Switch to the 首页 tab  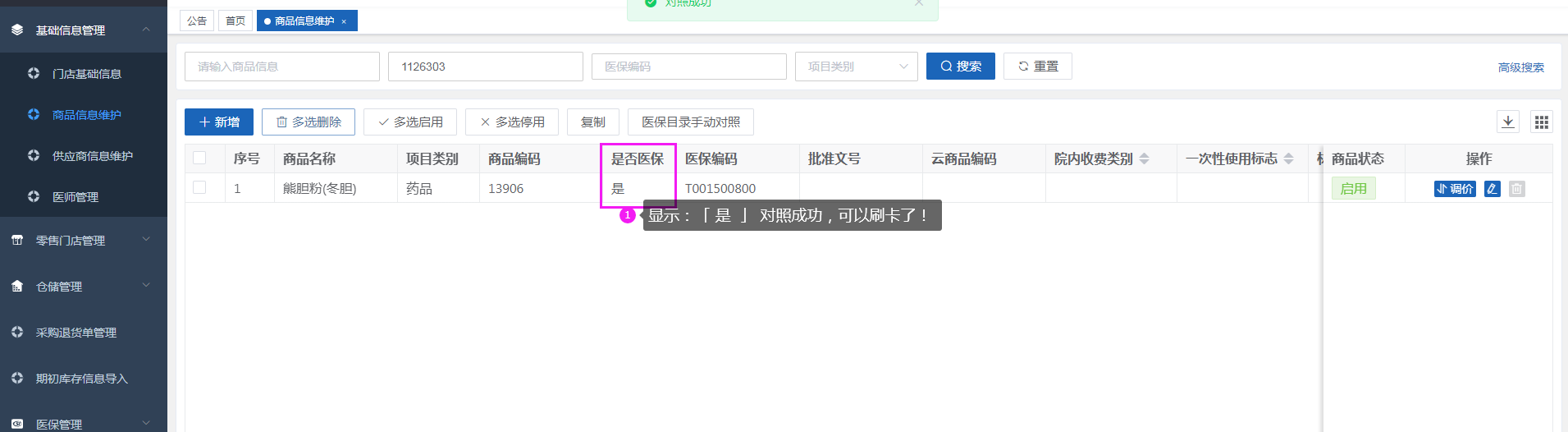coord(235,21)
